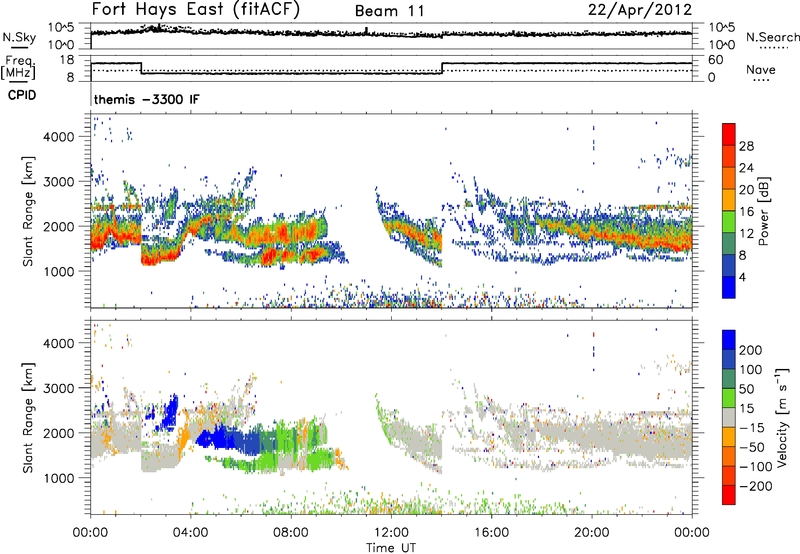Click the "Time UT" axis title
Image resolution: width=800 pixels, height=554 pixels.
(x=391, y=547)
